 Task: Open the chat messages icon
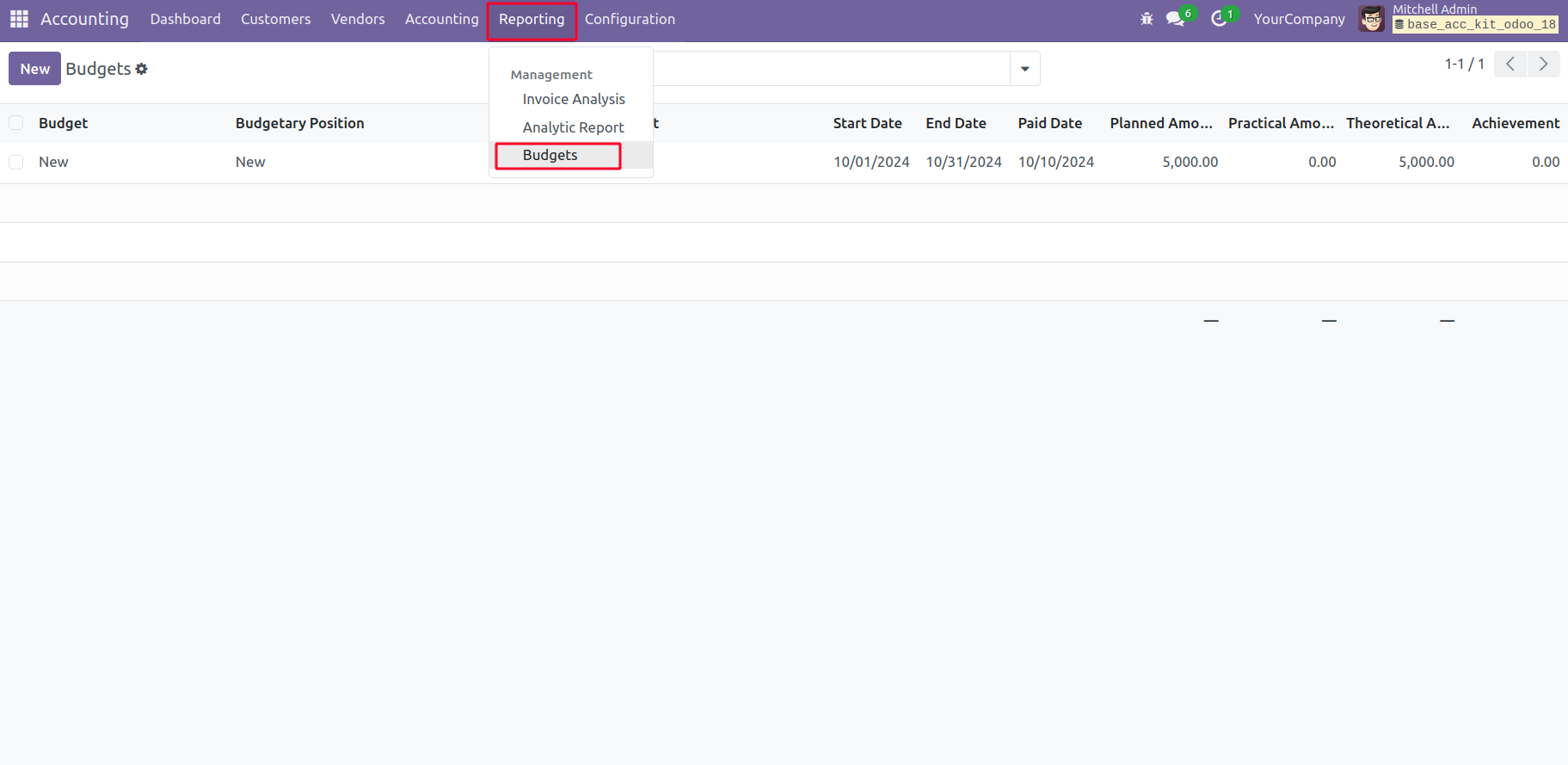pyautogui.click(x=1175, y=19)
